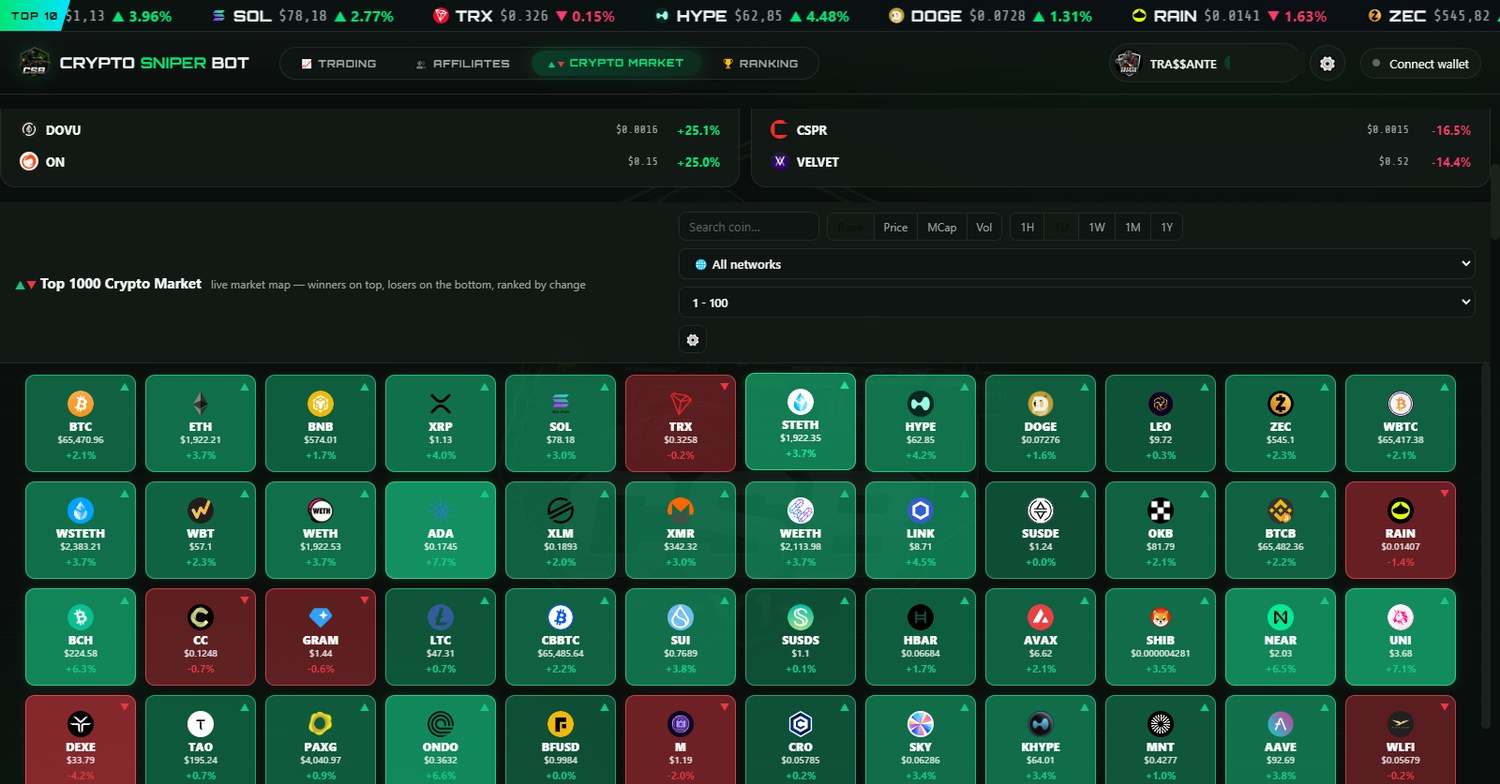
Task: Sort market by Rank
Action: coord(850,227)
